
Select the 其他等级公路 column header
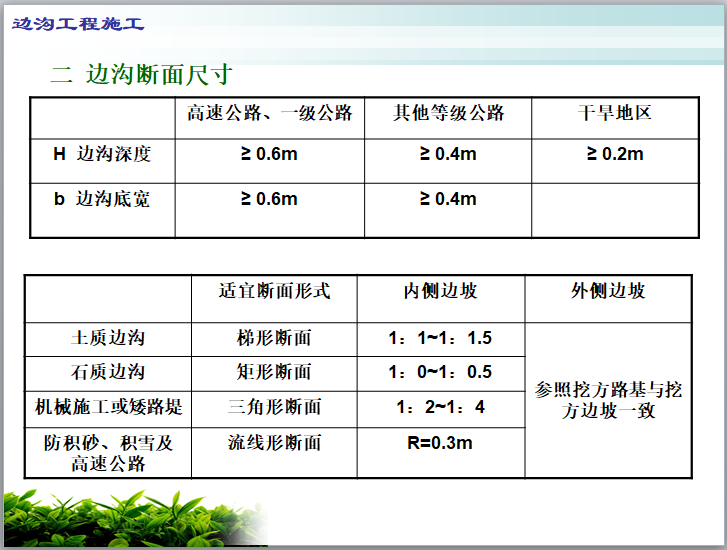coord(447,113)
